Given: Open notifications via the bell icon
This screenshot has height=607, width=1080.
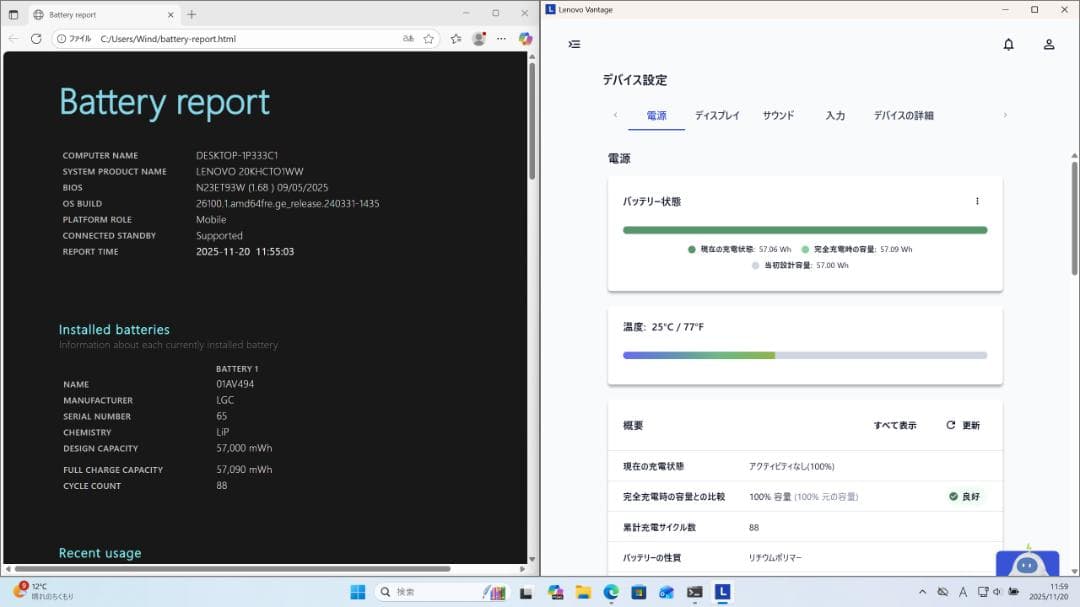Looking at the screenshot, I should 1008,44.
